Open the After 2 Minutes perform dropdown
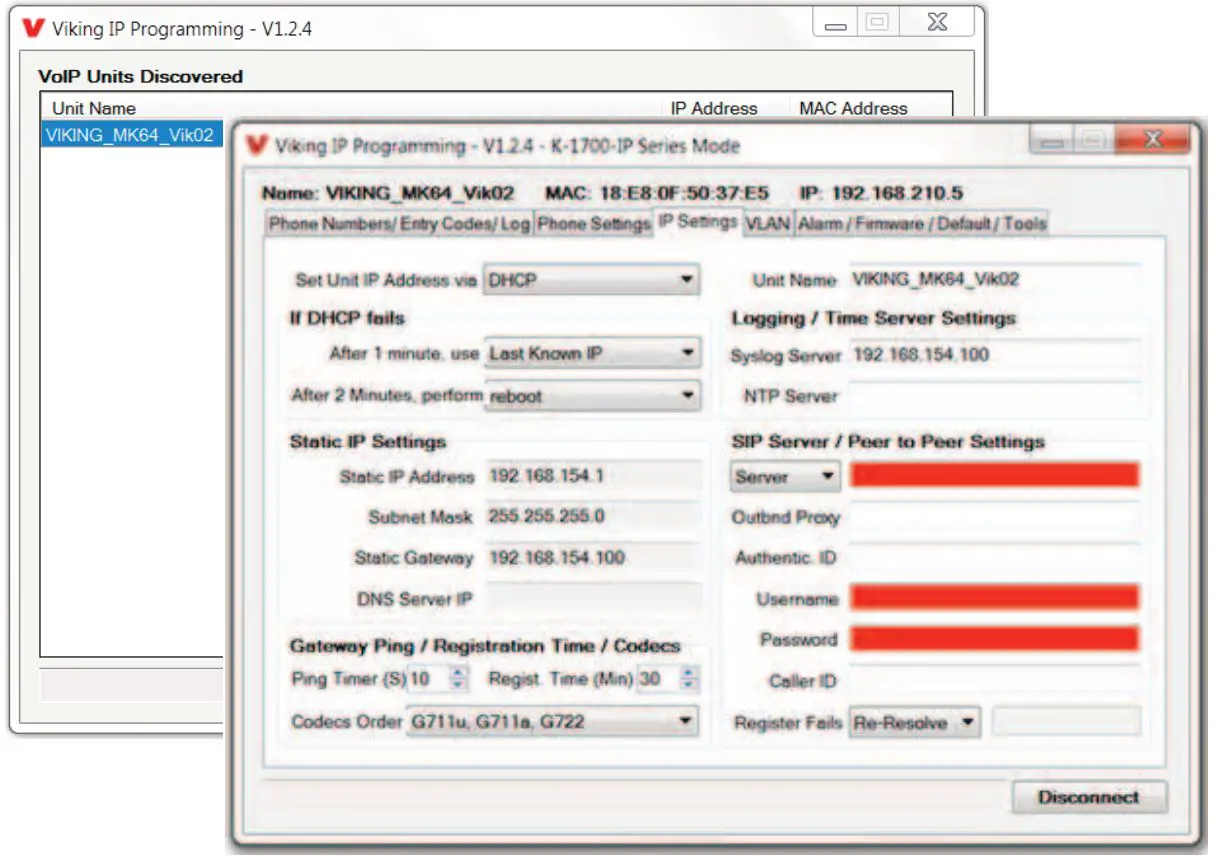 click(591, 396)
